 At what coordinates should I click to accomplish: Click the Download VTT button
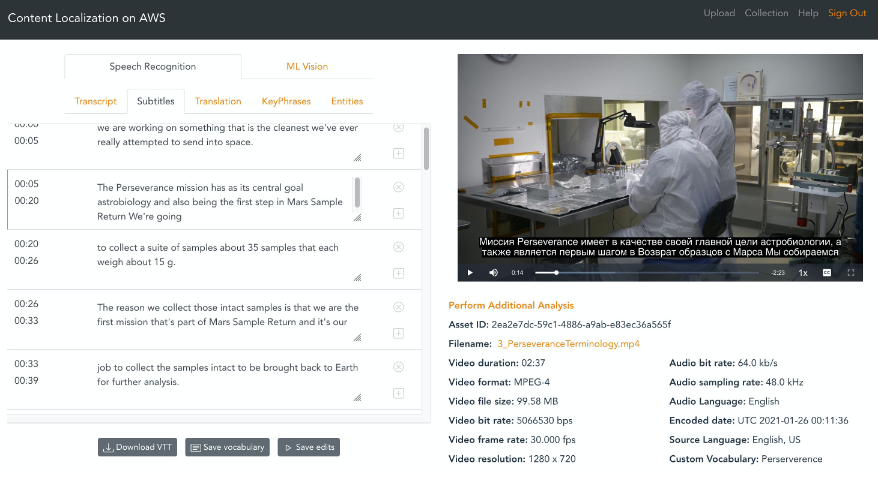137,447
